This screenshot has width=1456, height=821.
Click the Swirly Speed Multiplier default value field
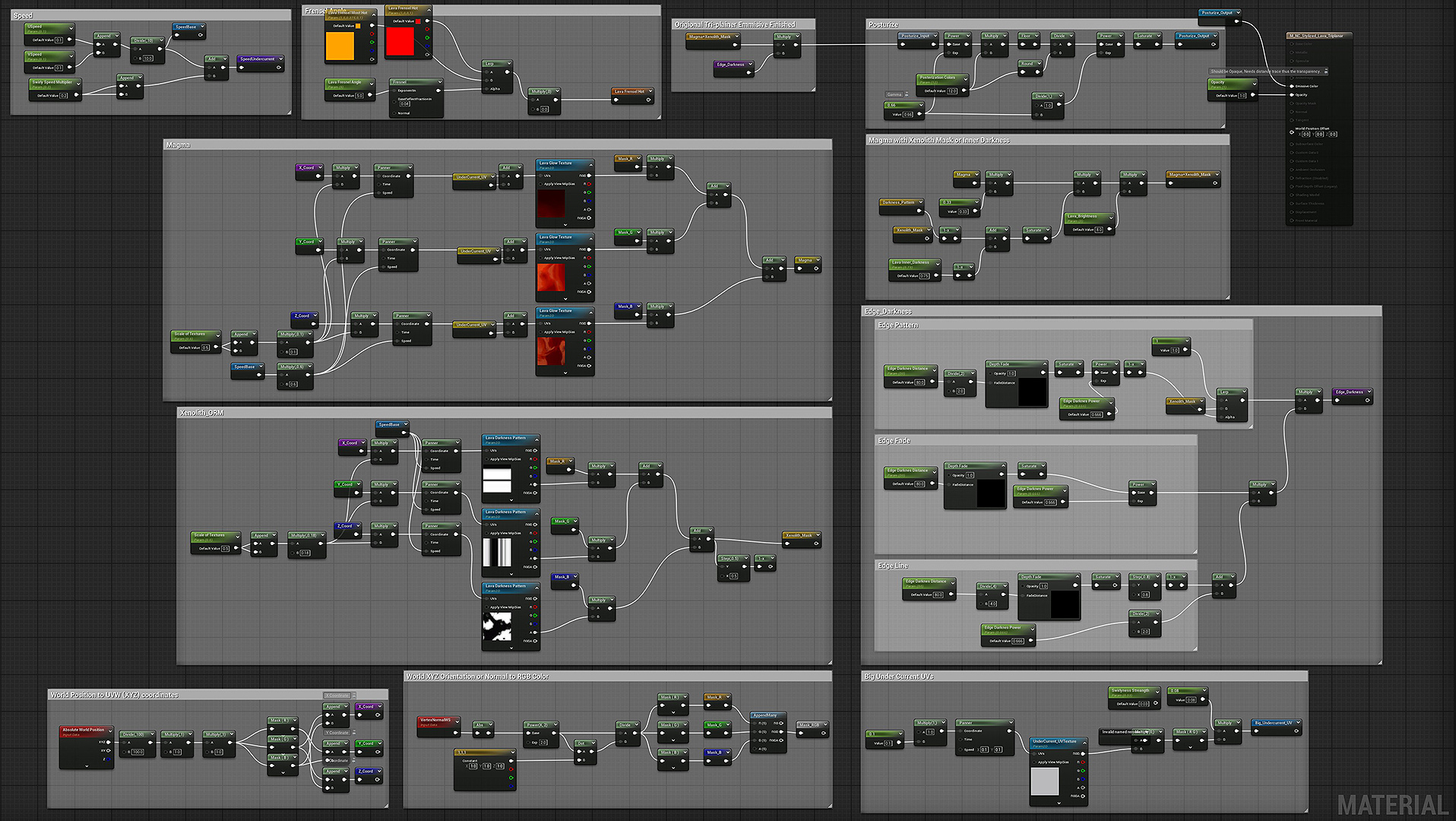pos(63,96)
